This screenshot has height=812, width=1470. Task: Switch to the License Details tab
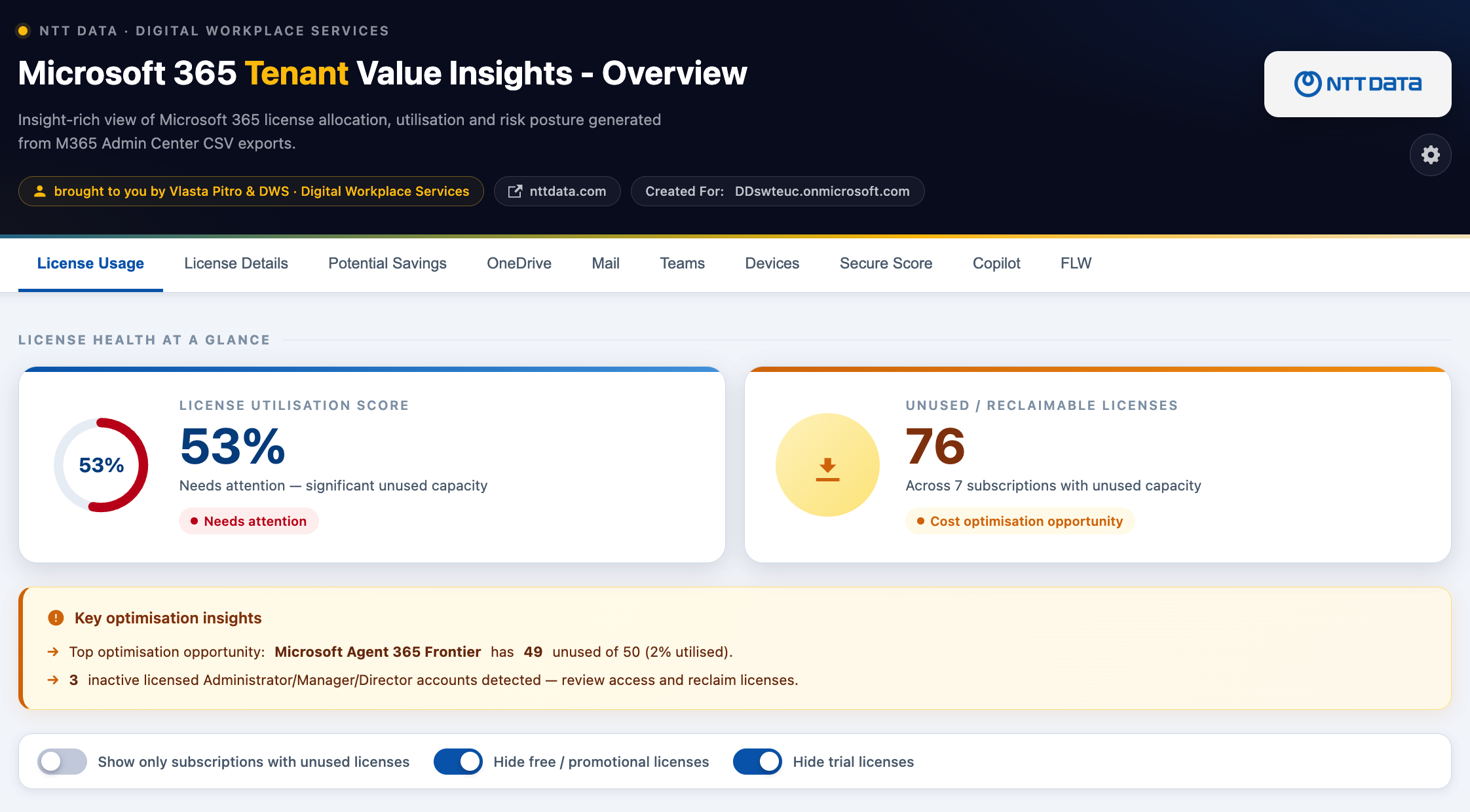click(x=236, y=263)
